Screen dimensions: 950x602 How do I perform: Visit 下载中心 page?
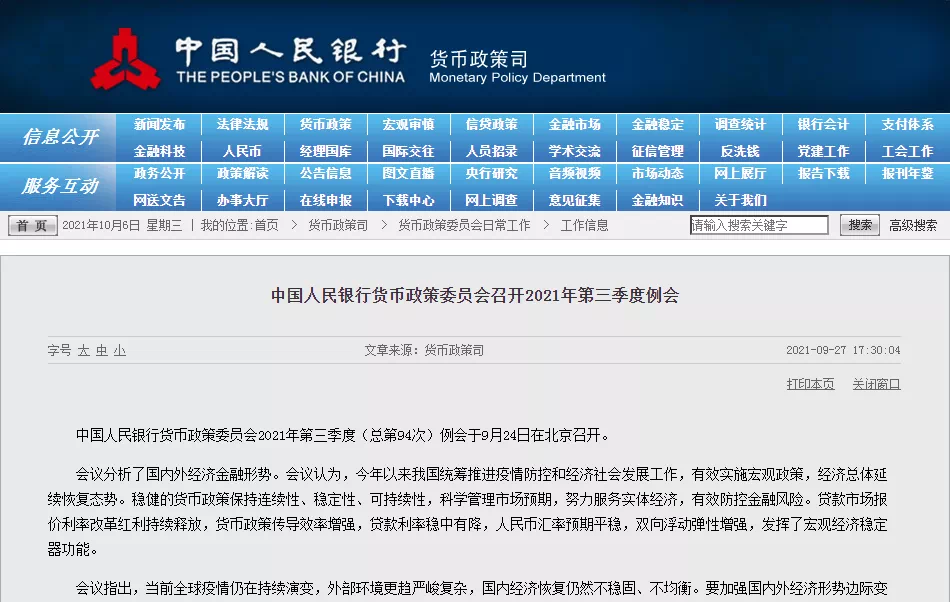[x=408, y=200]
